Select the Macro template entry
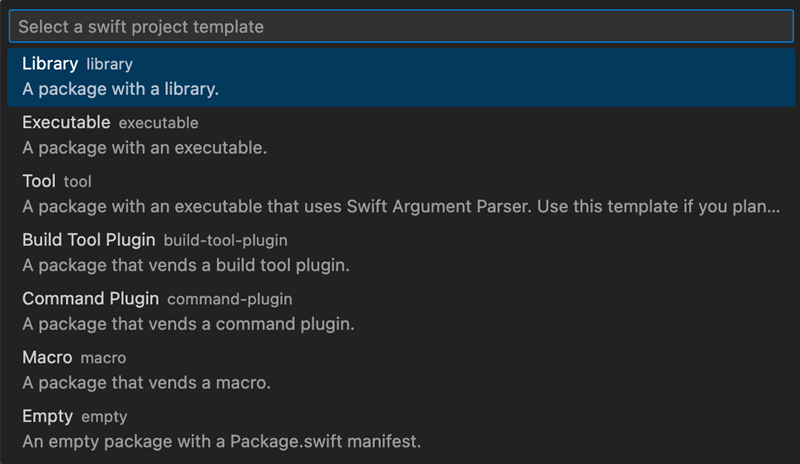 click(47, 357)
